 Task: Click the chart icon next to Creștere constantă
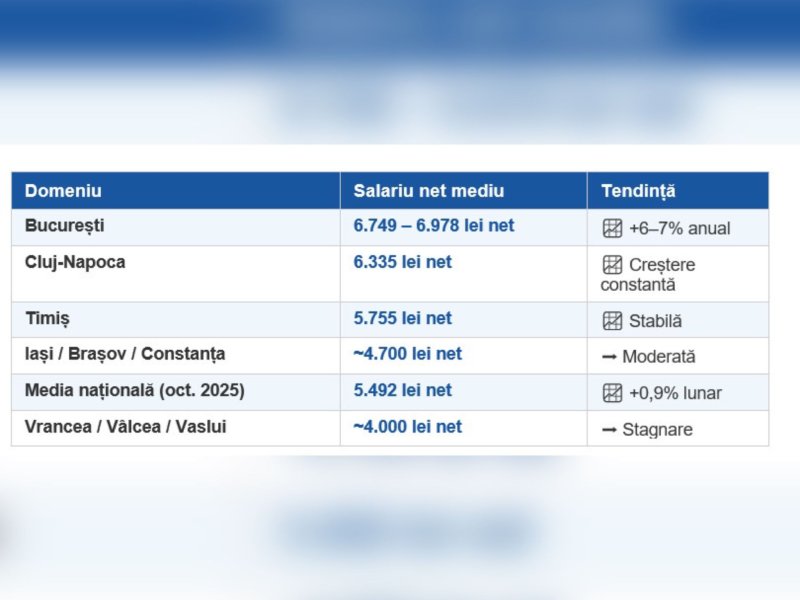(612, 265)
